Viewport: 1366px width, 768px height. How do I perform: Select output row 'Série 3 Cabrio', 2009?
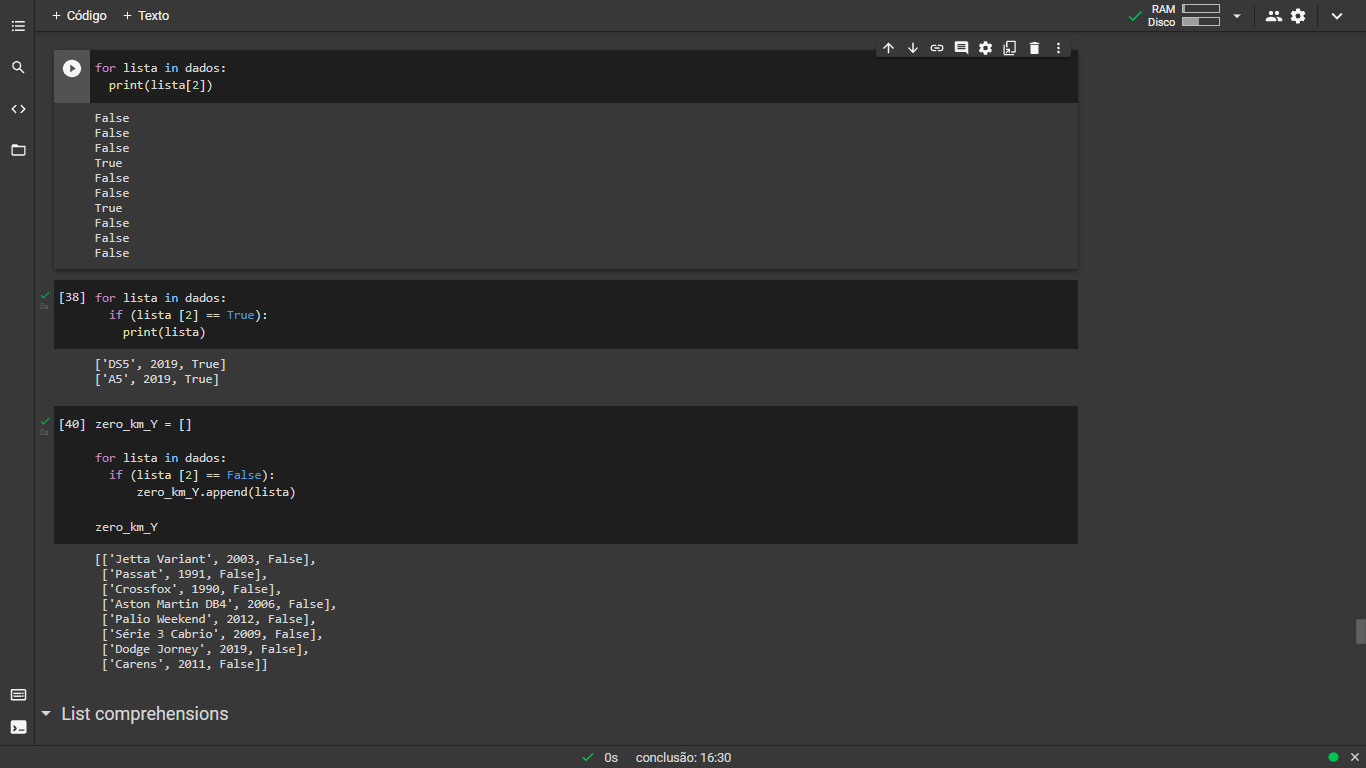[212, 634]
